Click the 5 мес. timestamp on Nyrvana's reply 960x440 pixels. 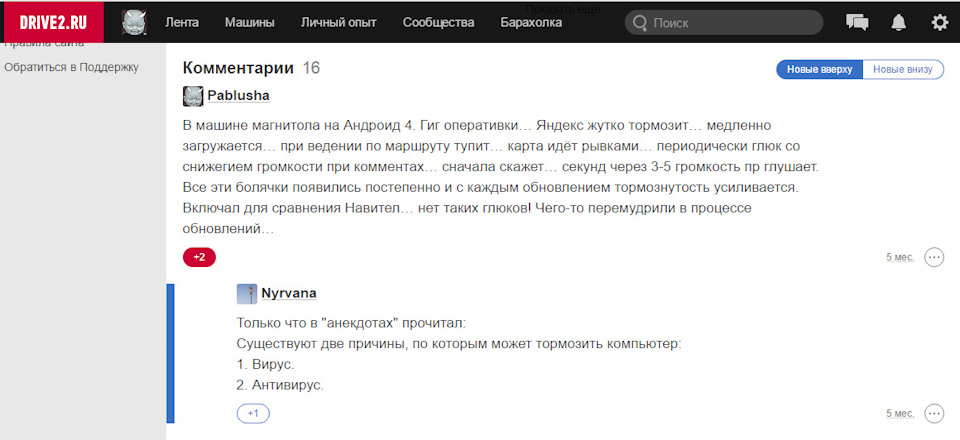(900, 414)
